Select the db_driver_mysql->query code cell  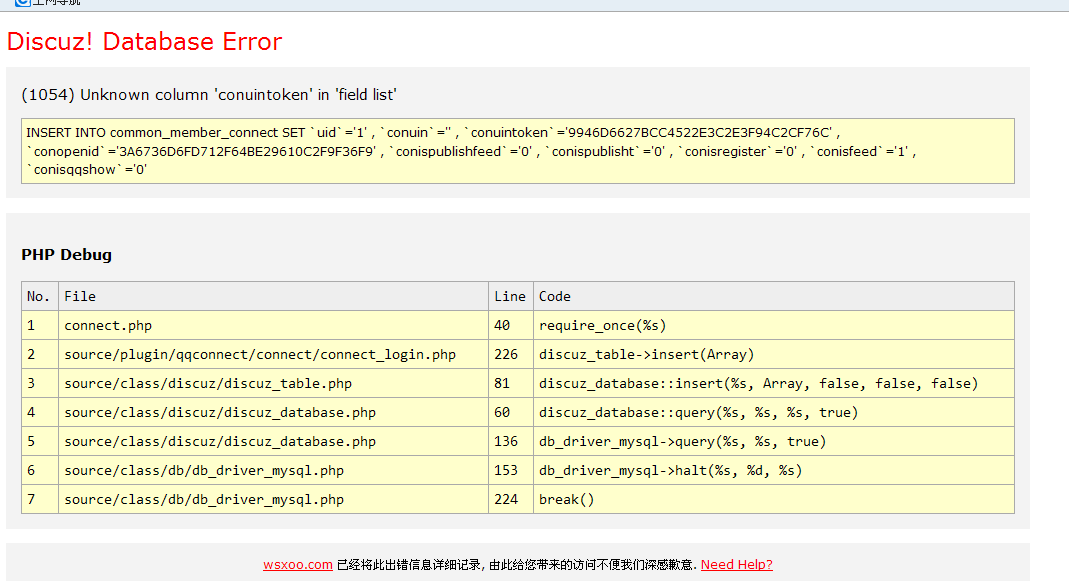tap(774, 441)
